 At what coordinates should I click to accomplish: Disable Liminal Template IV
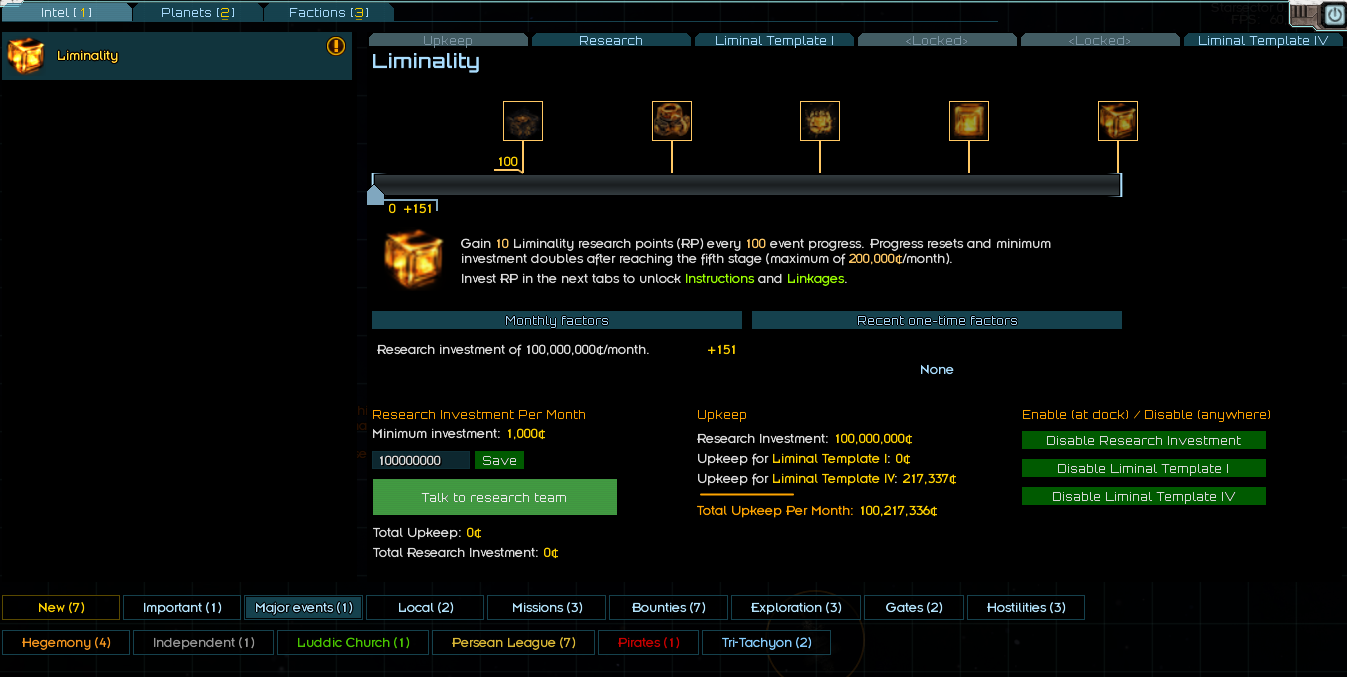(1143, 497)
